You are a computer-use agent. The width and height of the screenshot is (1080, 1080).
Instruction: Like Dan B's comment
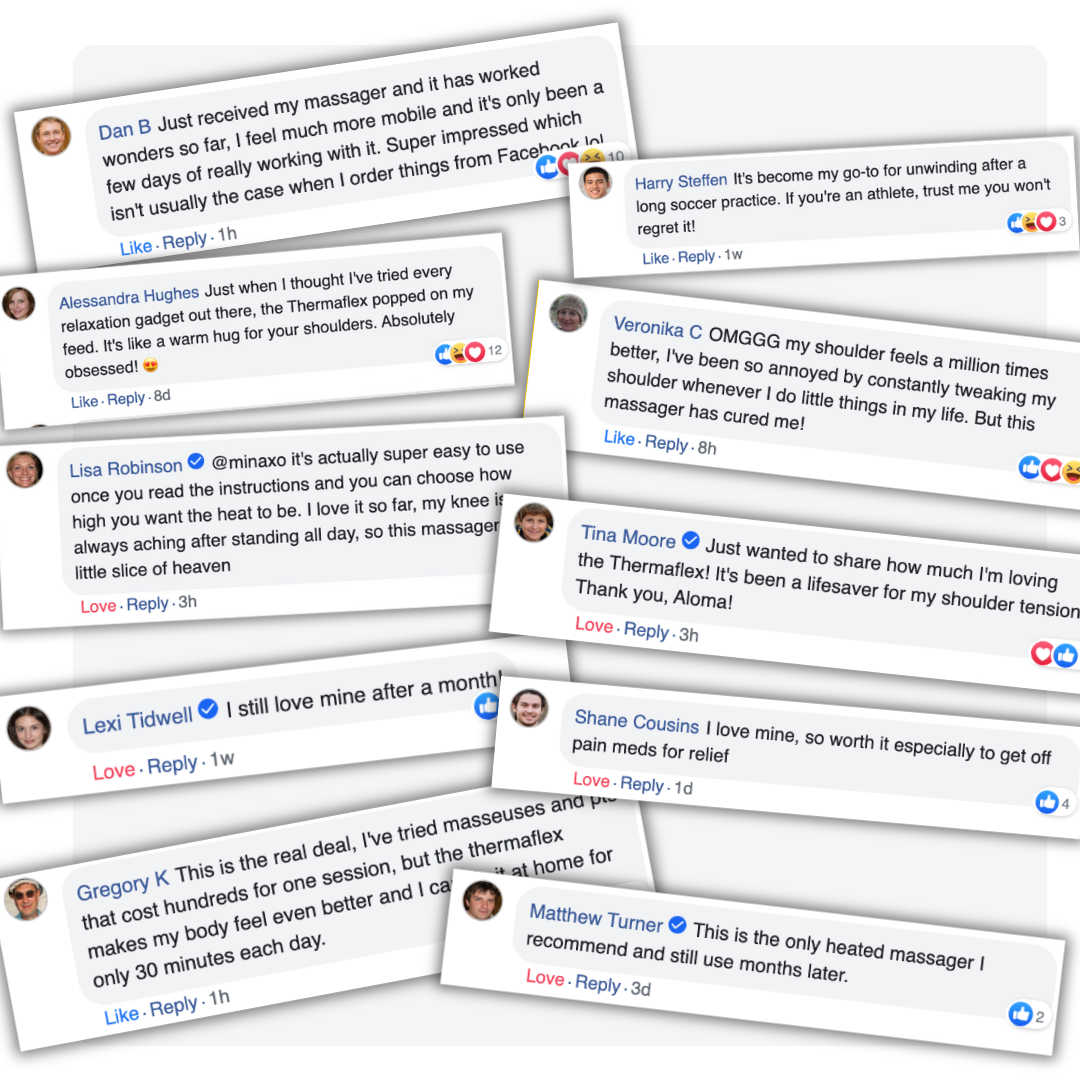[x=136, y=247]
